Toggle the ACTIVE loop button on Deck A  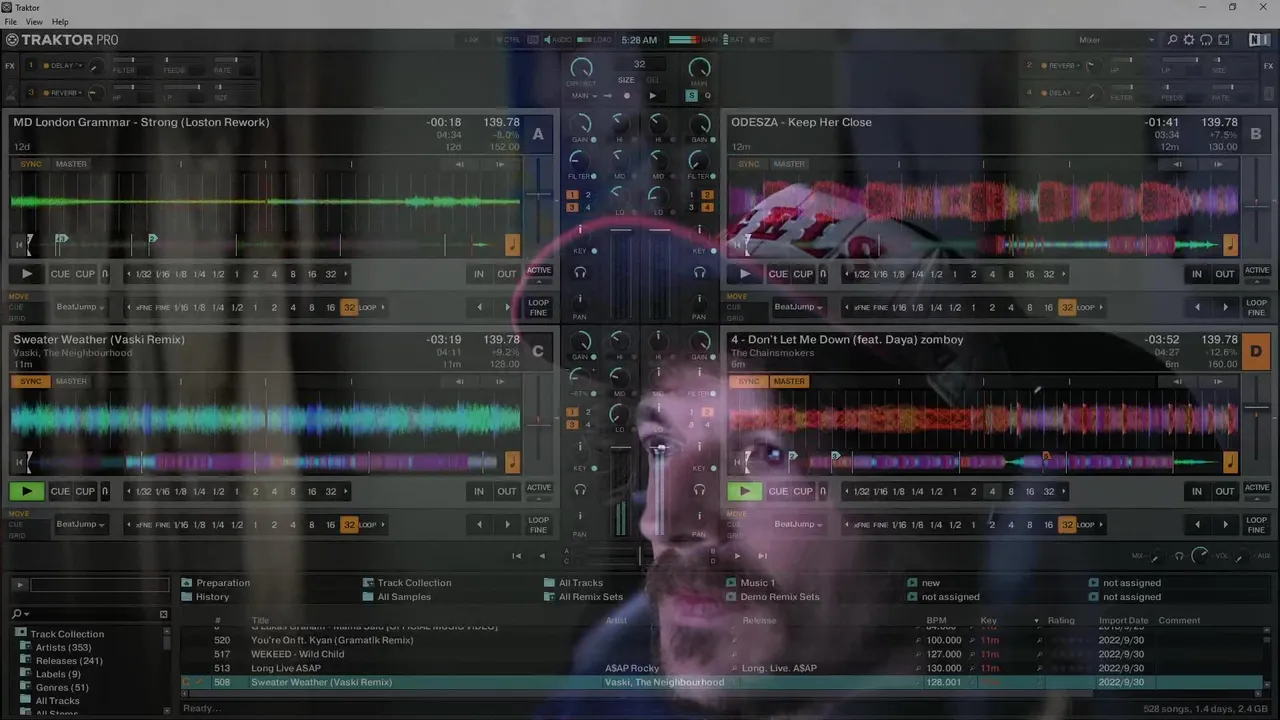pyautogui.click(x=539, y=271)
